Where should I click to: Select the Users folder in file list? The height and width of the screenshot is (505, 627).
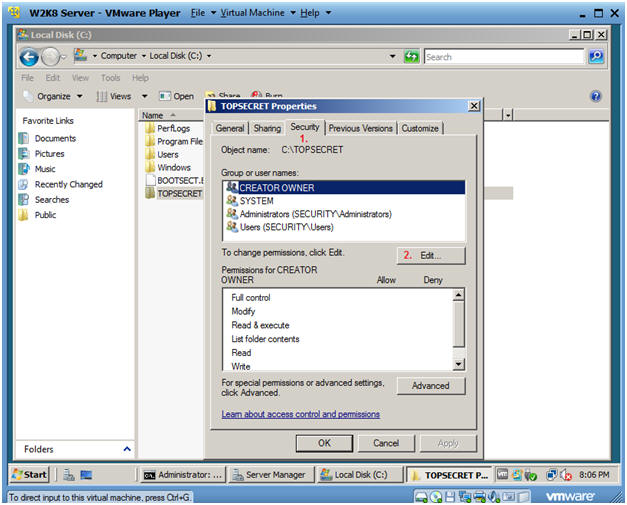(168, 154)
